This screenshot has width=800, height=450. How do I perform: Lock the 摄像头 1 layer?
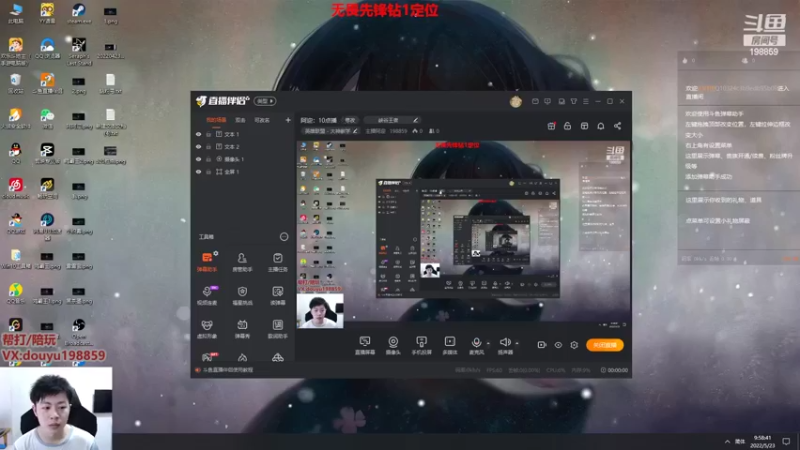point(209,159)
